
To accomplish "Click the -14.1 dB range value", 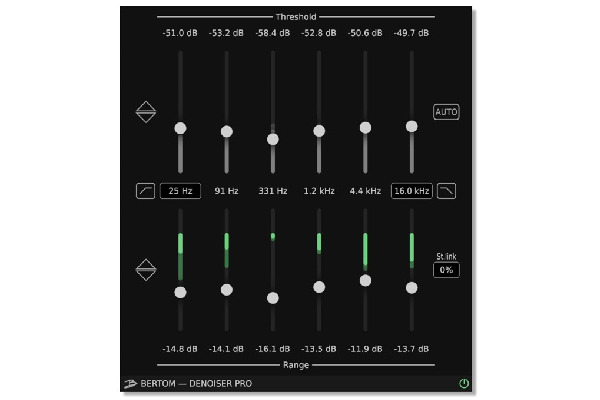I will [226, 349].
